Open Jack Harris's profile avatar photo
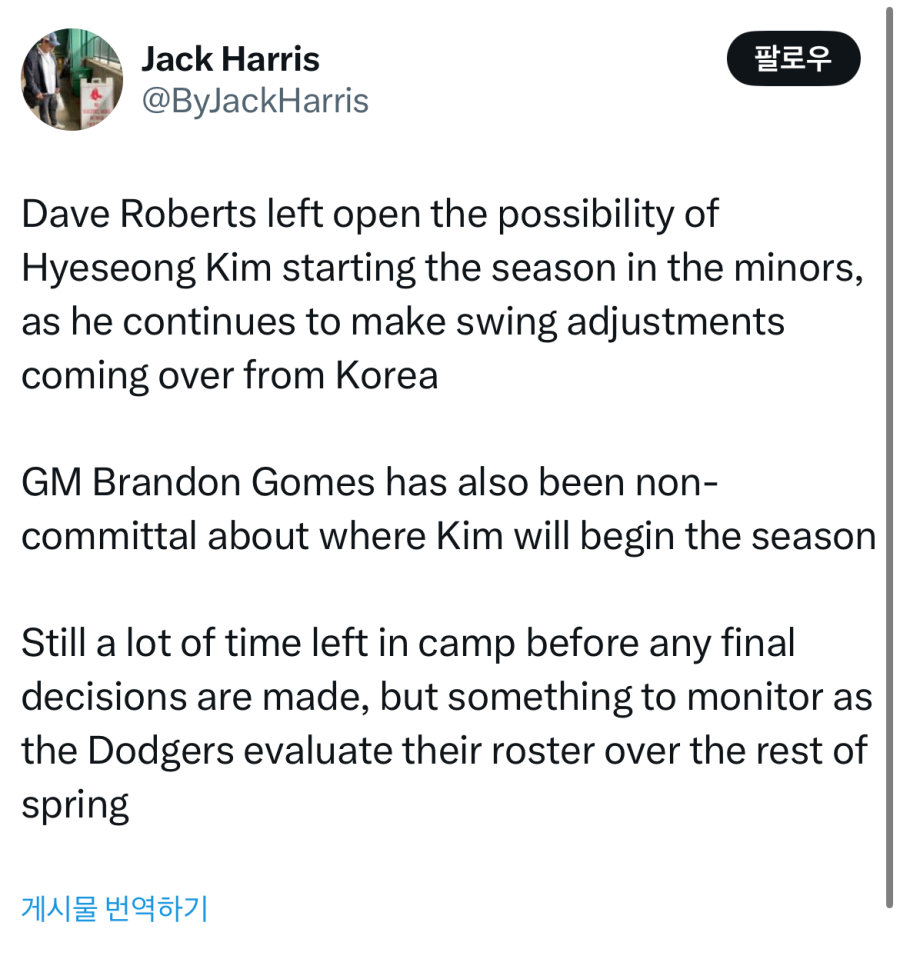Image resolution: width=900 pixels, height=959 pixels. click(x=72, y=80)
